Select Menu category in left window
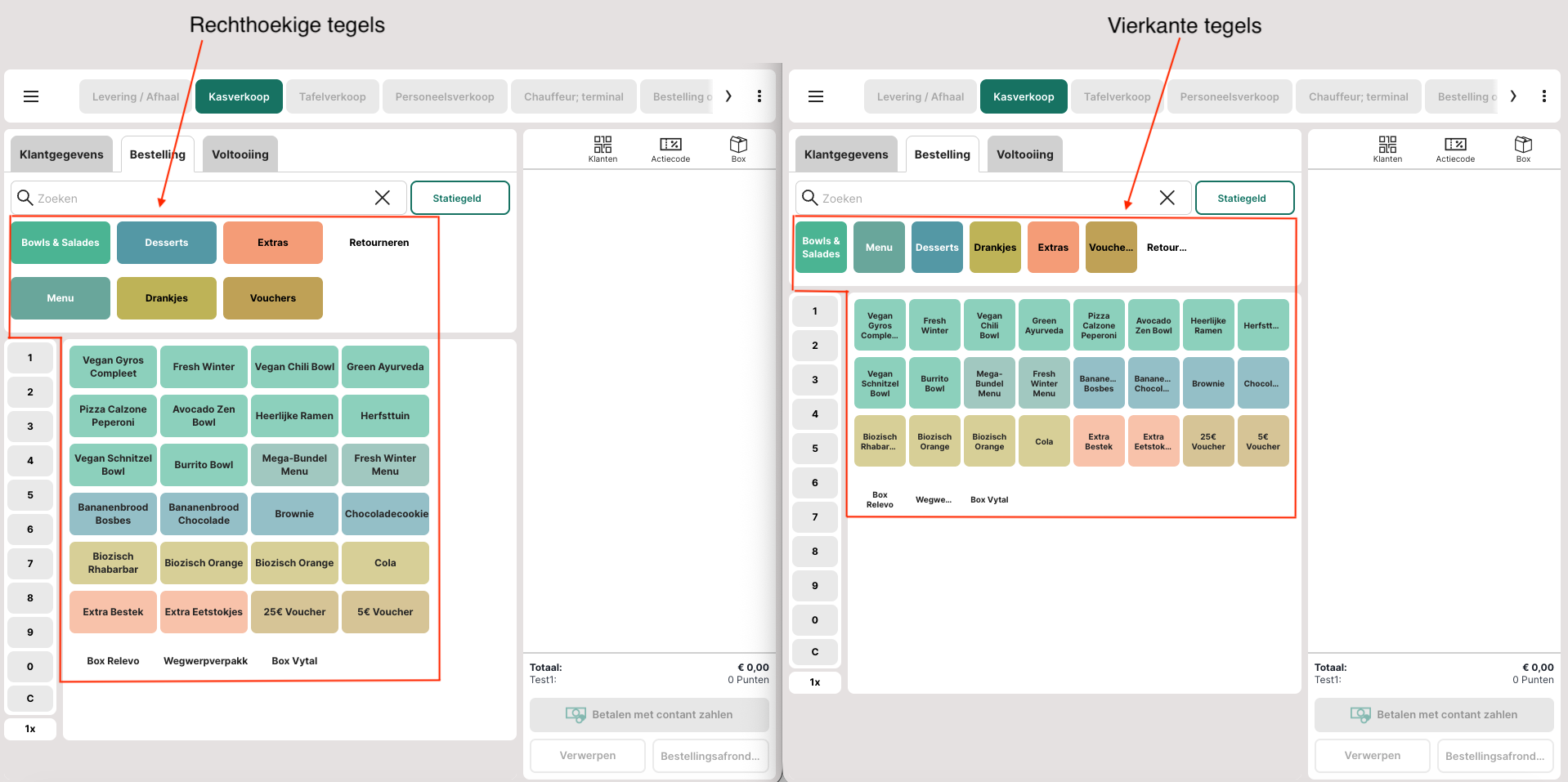This screenshot has height=782, width=1568. [x=60, y=298]
